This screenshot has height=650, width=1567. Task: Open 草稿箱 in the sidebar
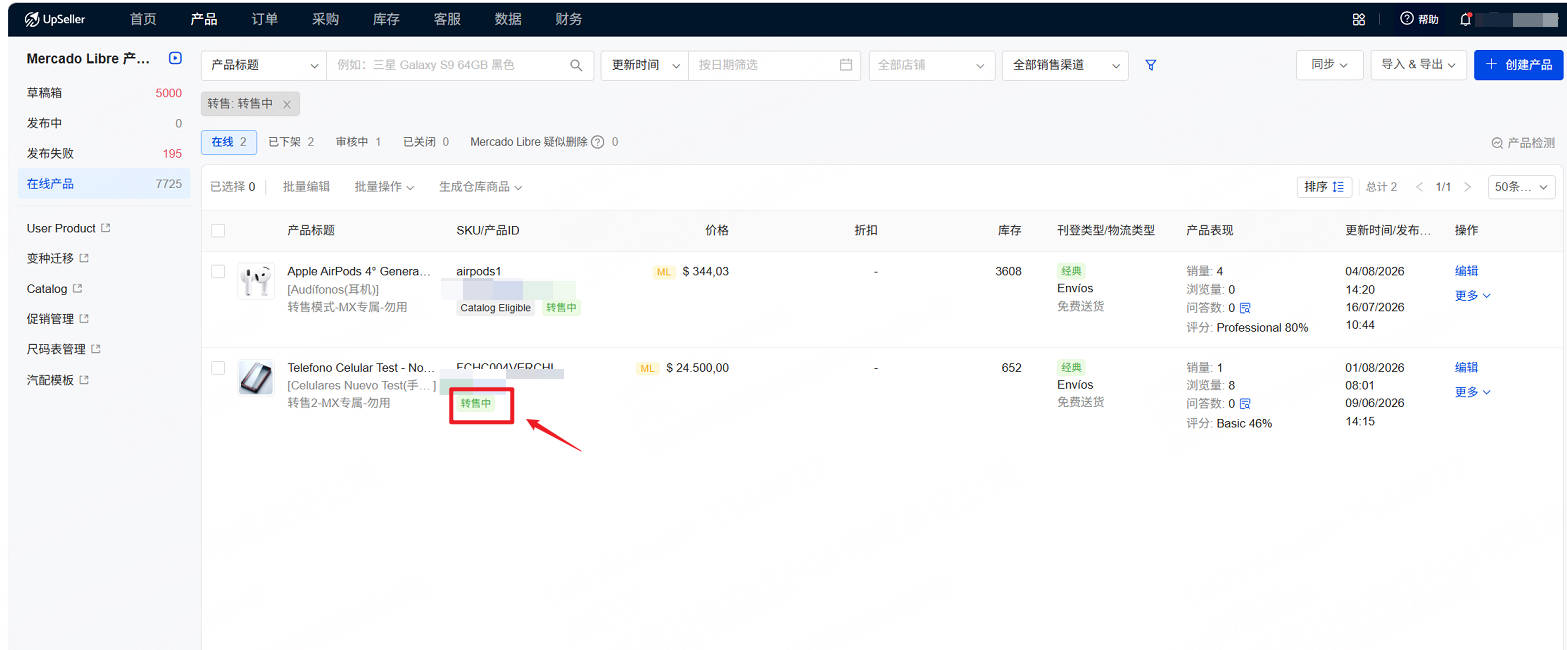pyautogui.click(x=104, y=93)
